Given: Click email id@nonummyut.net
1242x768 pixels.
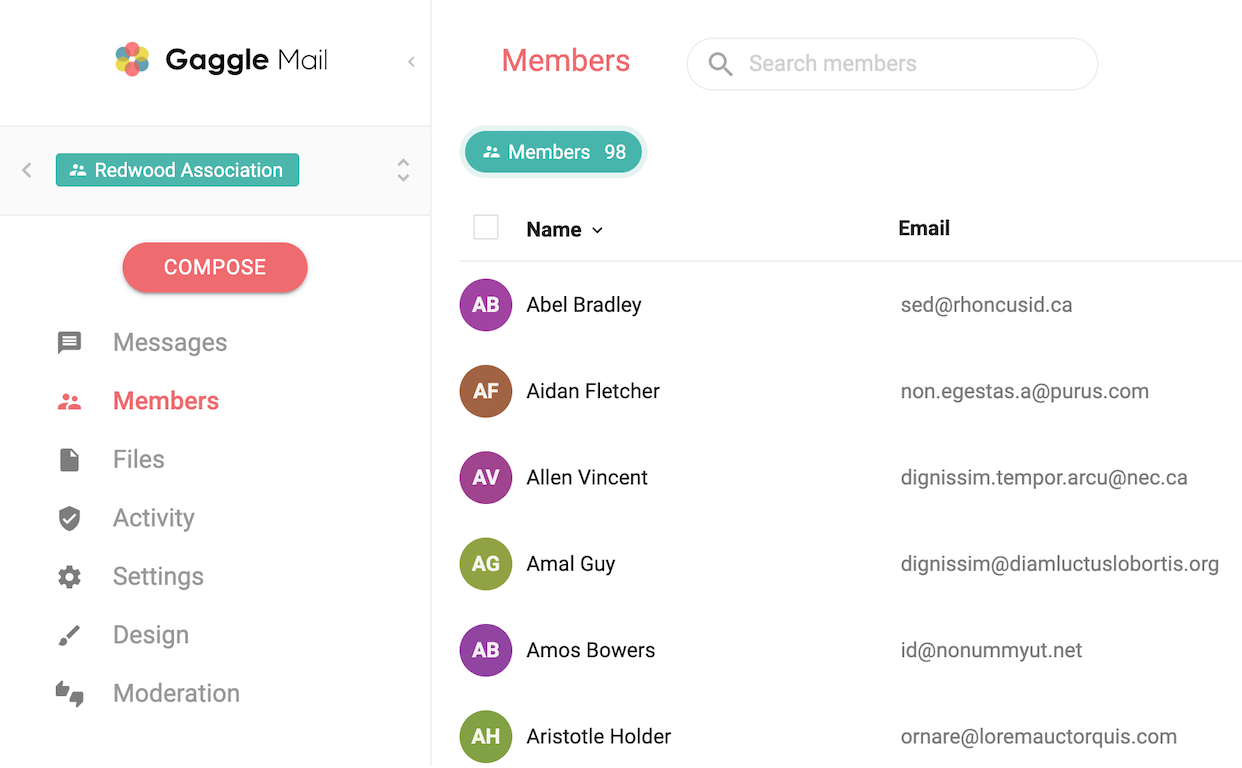Looking at the screenshot, I should pyautogui.click(x=991, y=650).
